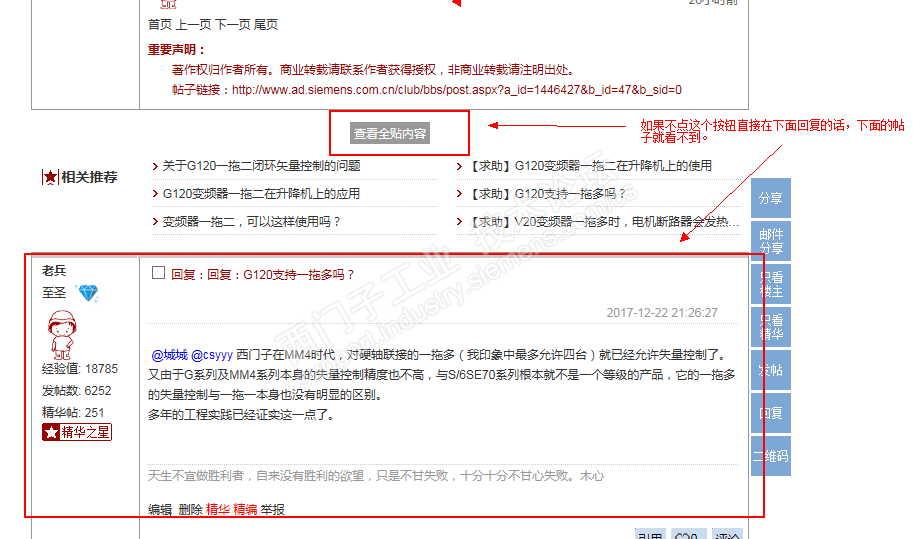Open 变频器一拖二，可以这样使用吗？

pyautogui.click(x=252, y=222)
